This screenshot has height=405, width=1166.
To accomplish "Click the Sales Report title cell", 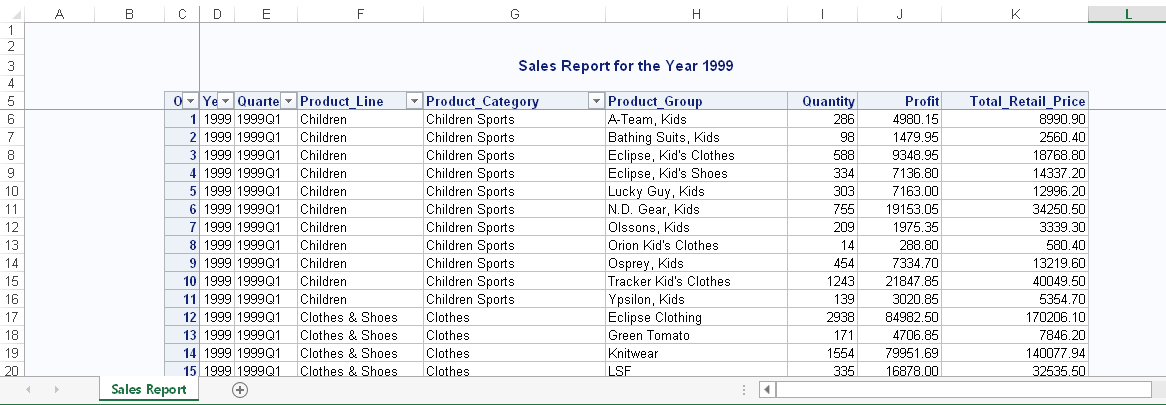I will pos(626,66).
